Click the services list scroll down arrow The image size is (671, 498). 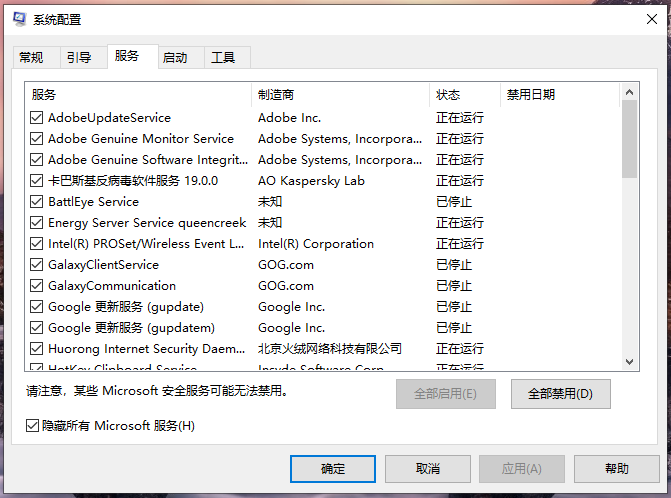pyautogui.click(x=629, y=362)
